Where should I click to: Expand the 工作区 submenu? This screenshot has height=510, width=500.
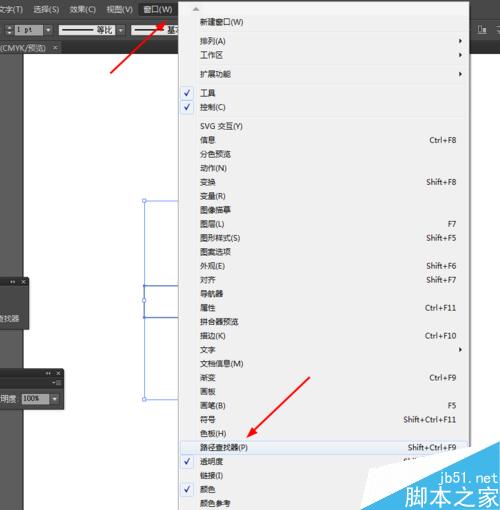pyautogui.click(x=324, y=55)
